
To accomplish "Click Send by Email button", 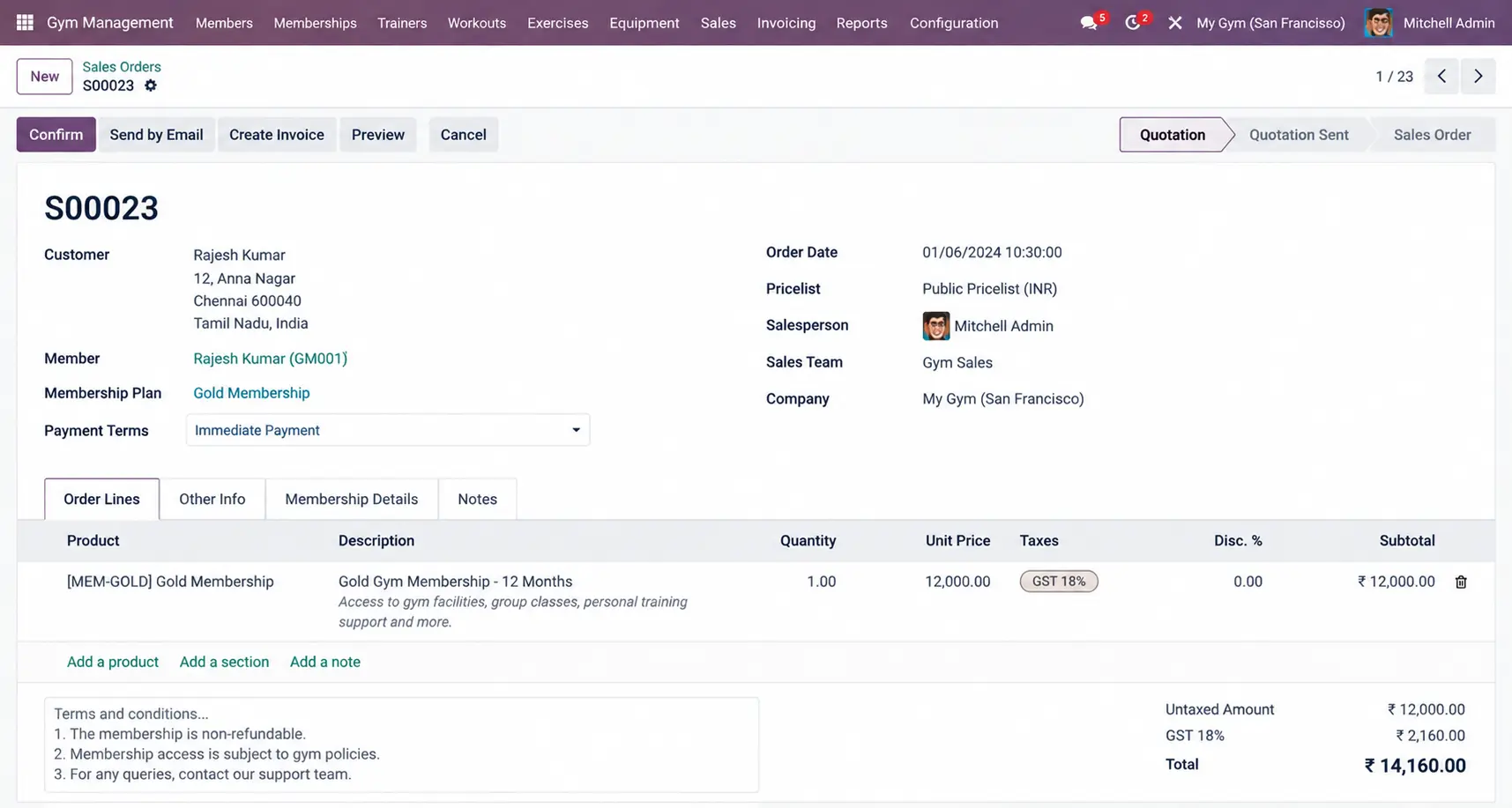I will (x=156, y=135).
